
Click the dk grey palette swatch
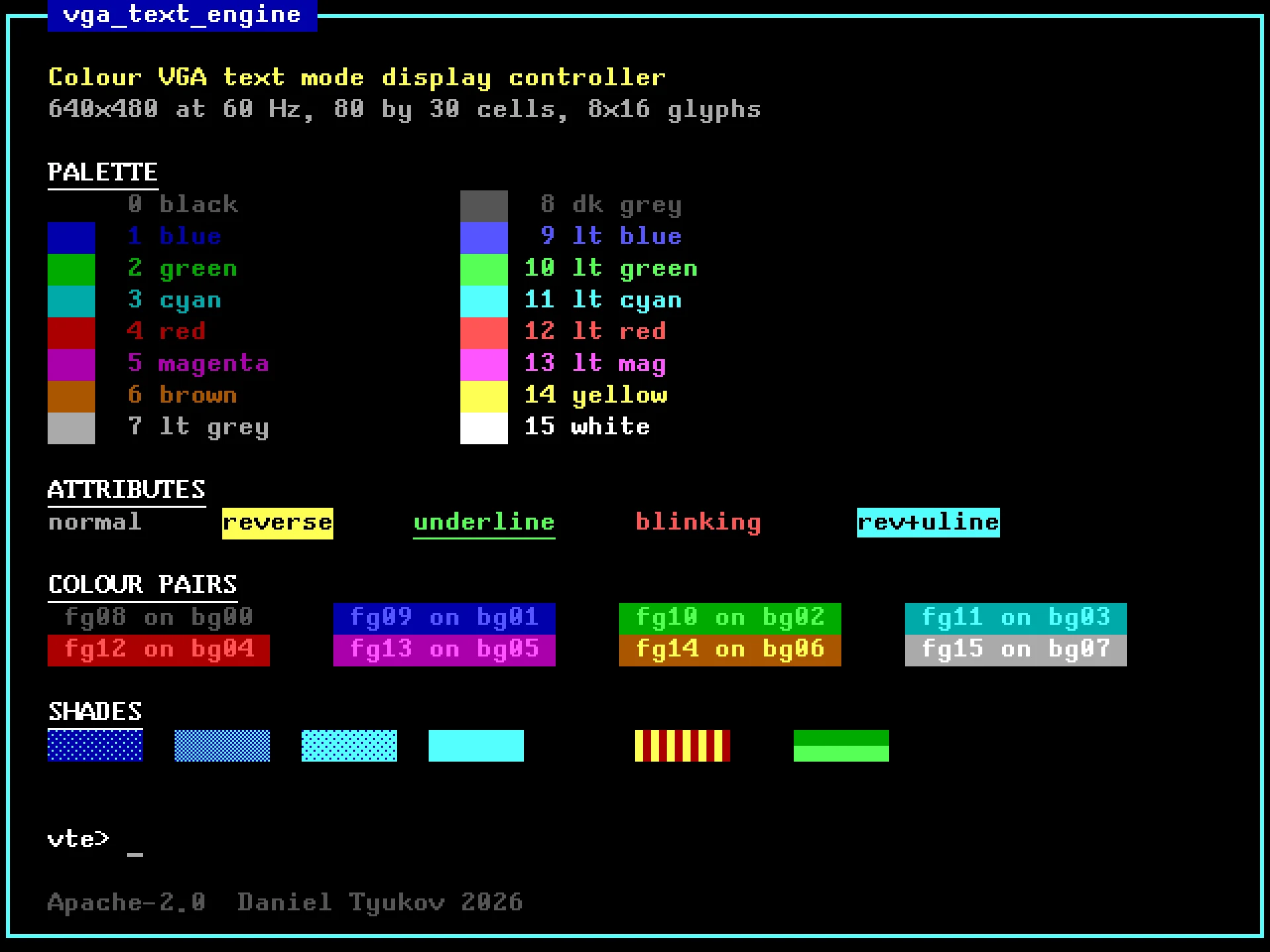coord(484,206)
